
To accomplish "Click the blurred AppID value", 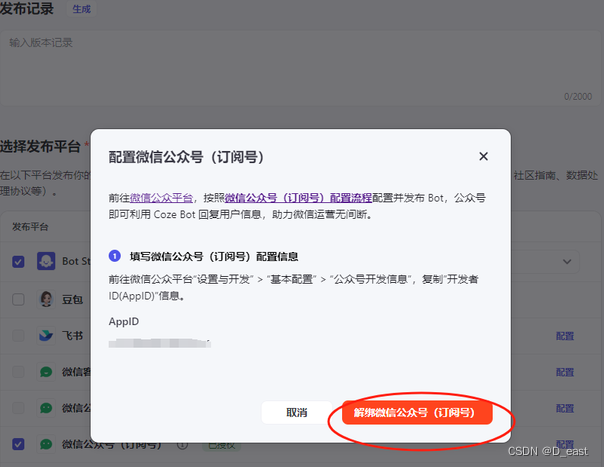I will tap(159, 343).
